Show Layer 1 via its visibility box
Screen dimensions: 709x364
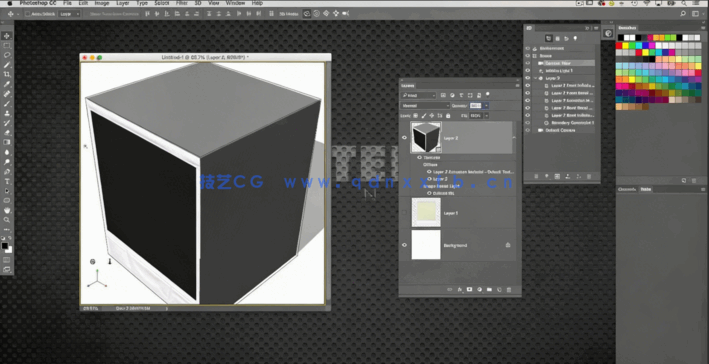coord(405,213)
